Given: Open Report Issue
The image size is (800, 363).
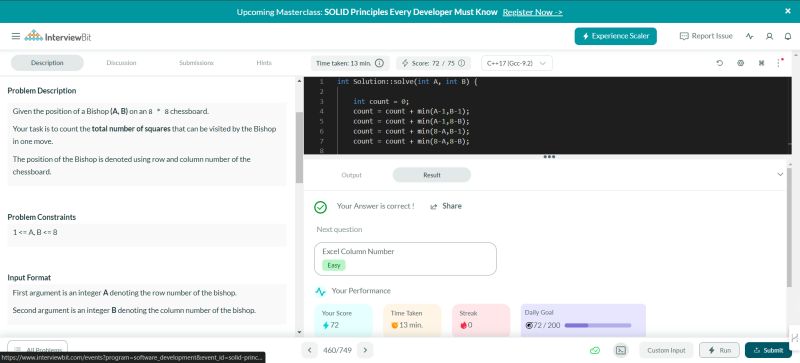Looking at the screenshot, I should point(706,36).
